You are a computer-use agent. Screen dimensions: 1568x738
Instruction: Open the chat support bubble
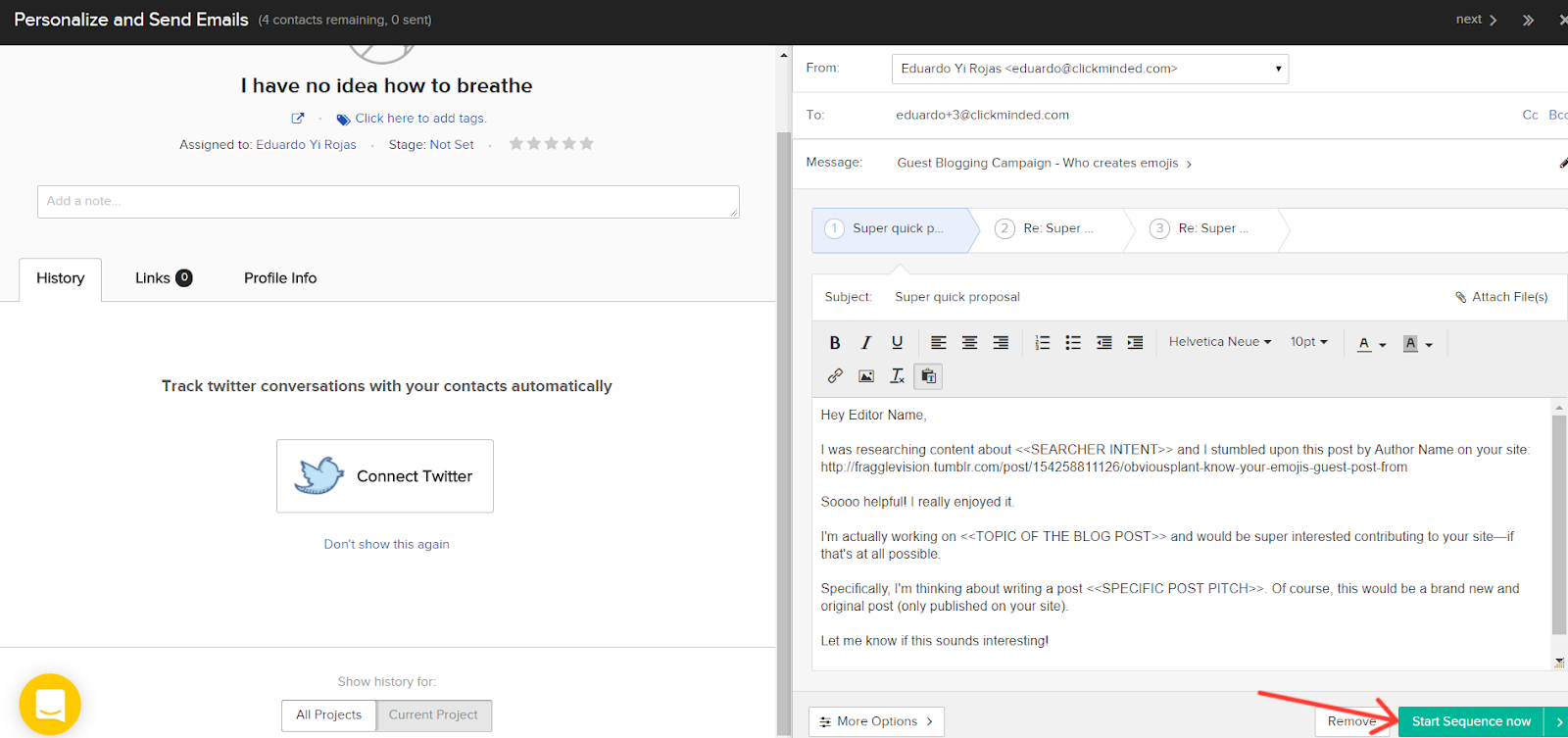point(50,704)
